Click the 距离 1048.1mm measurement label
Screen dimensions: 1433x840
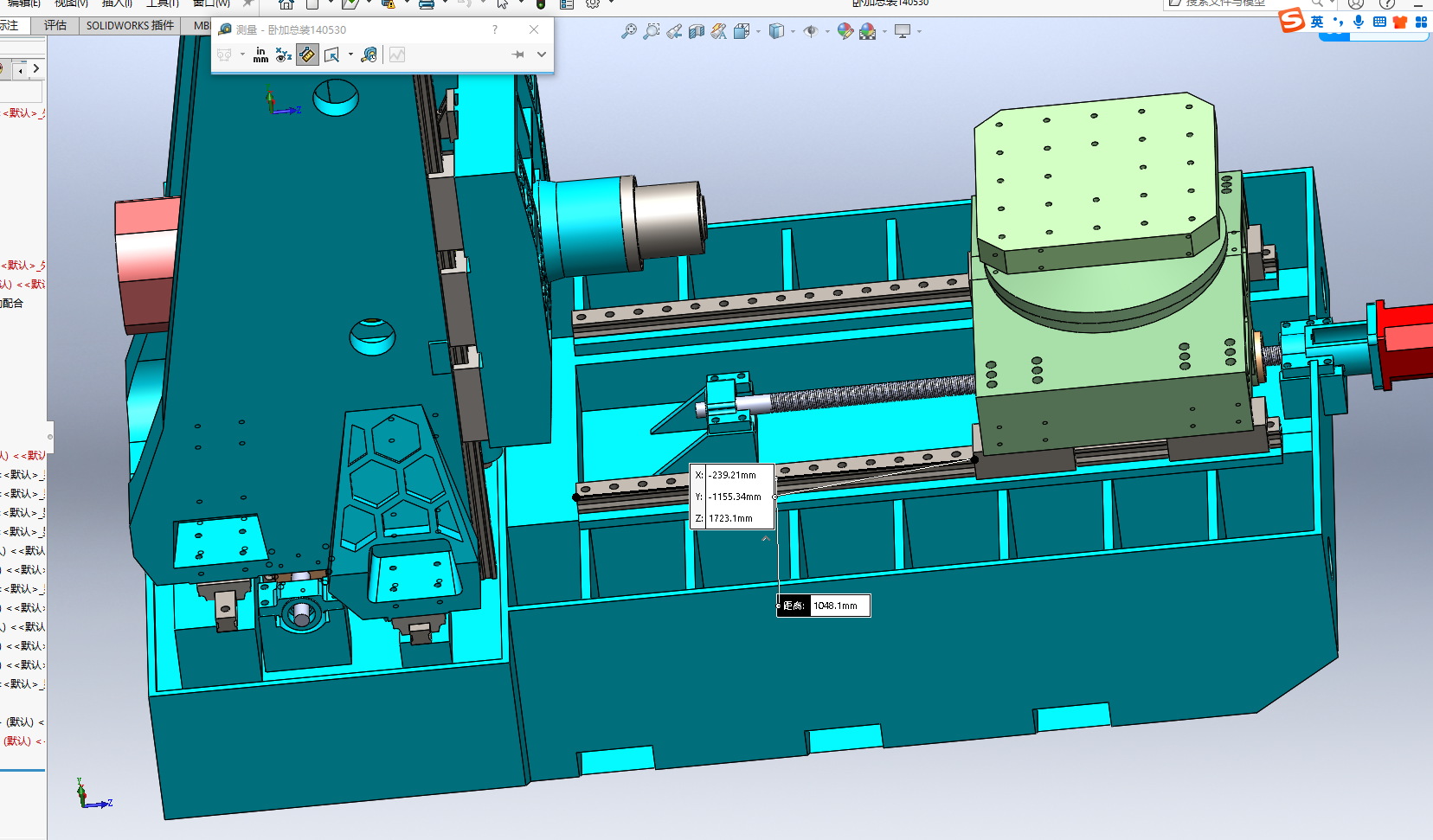(824, 606)
